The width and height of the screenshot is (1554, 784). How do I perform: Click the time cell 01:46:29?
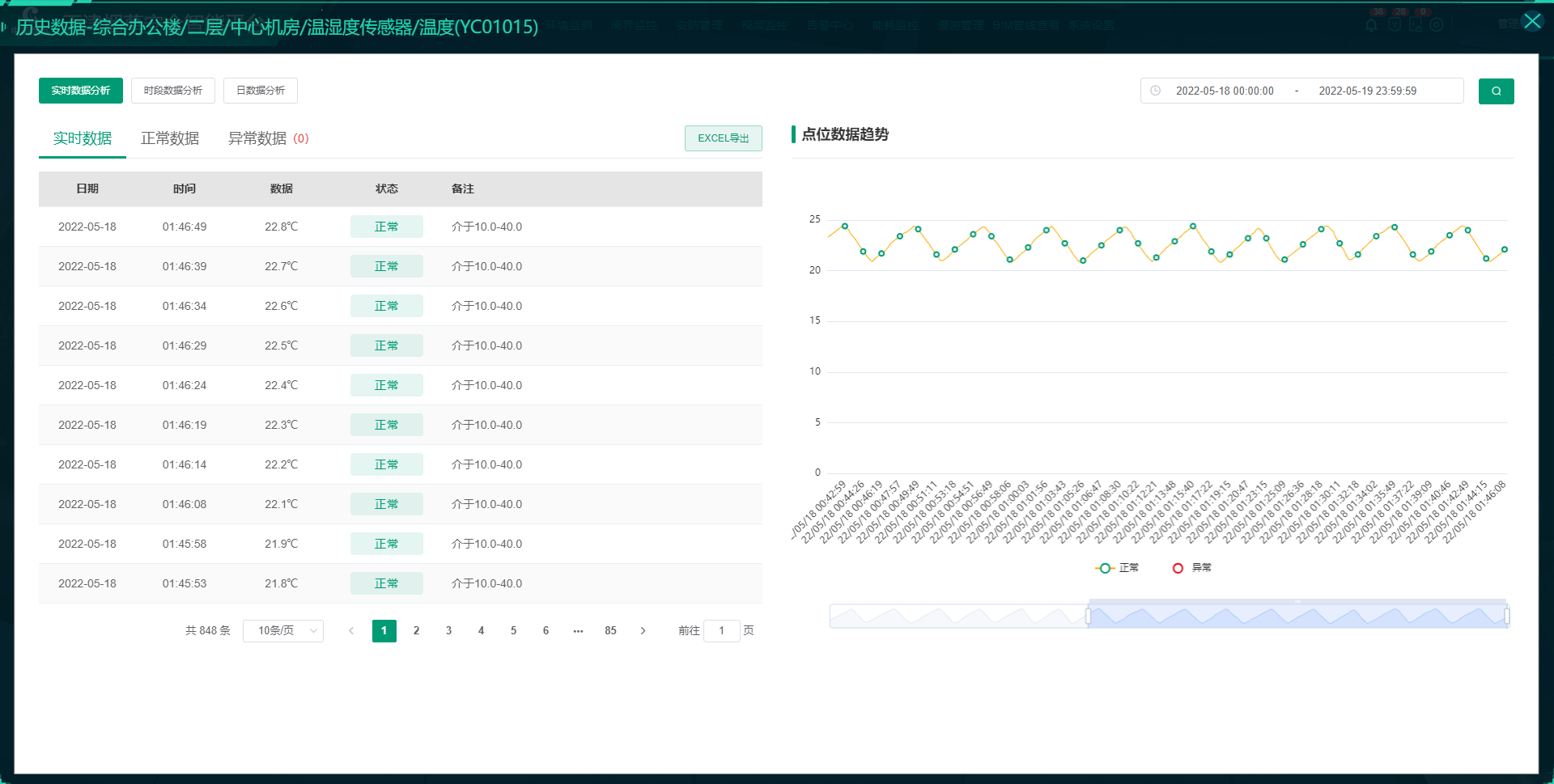pos(185,345)
